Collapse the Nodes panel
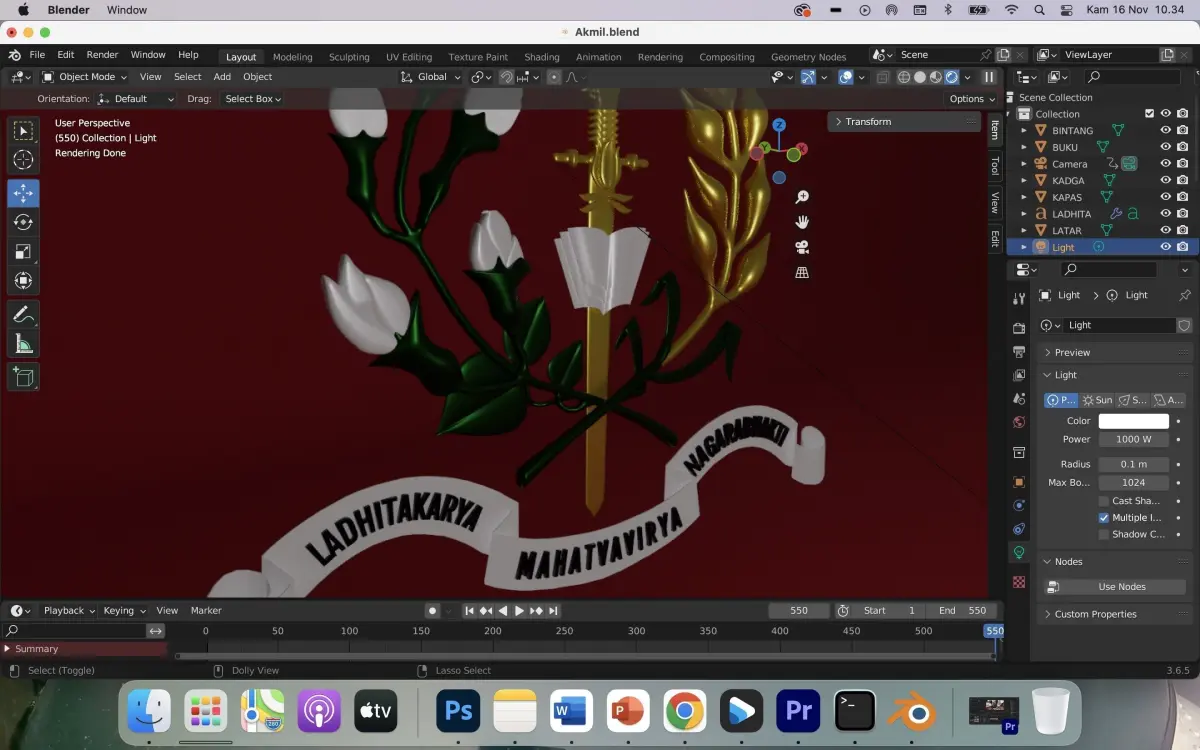1200x750 pixels. (1116, 561)
